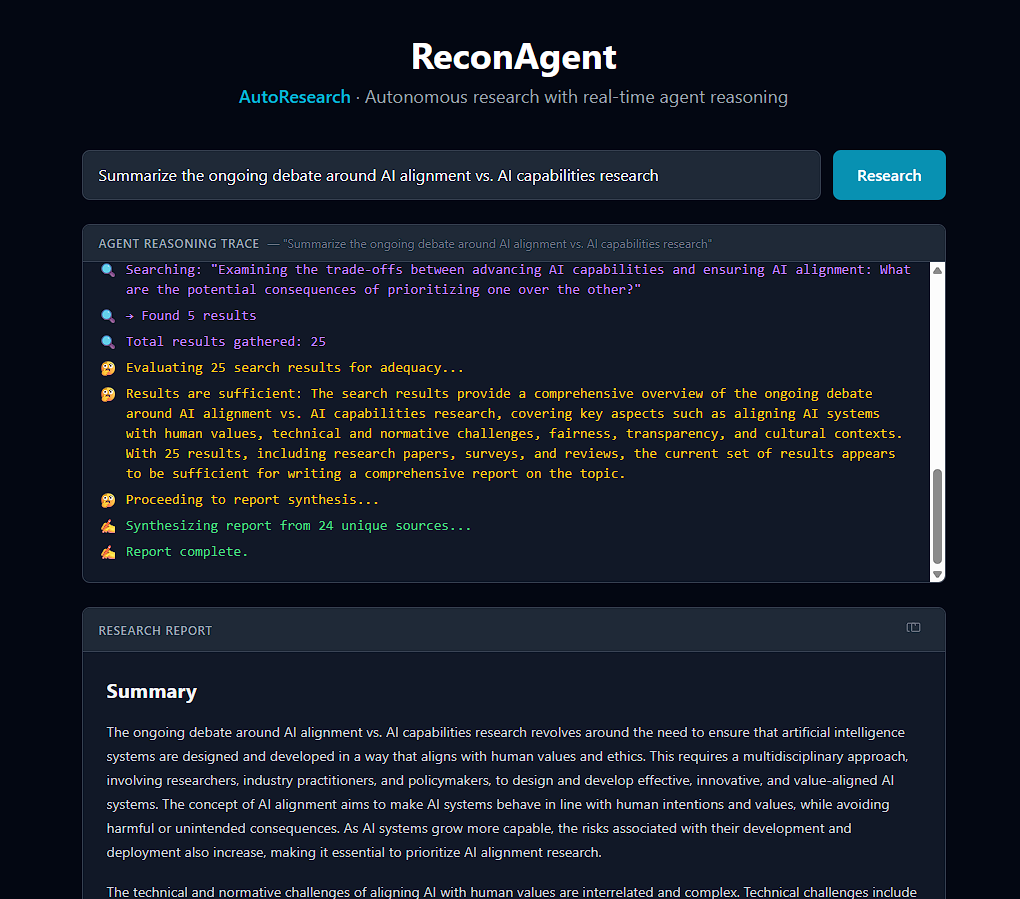Click the thinking-face icon beside "Evaluating 25 search results"
This screenshot has height=899, width=1020.
(108, 367)
